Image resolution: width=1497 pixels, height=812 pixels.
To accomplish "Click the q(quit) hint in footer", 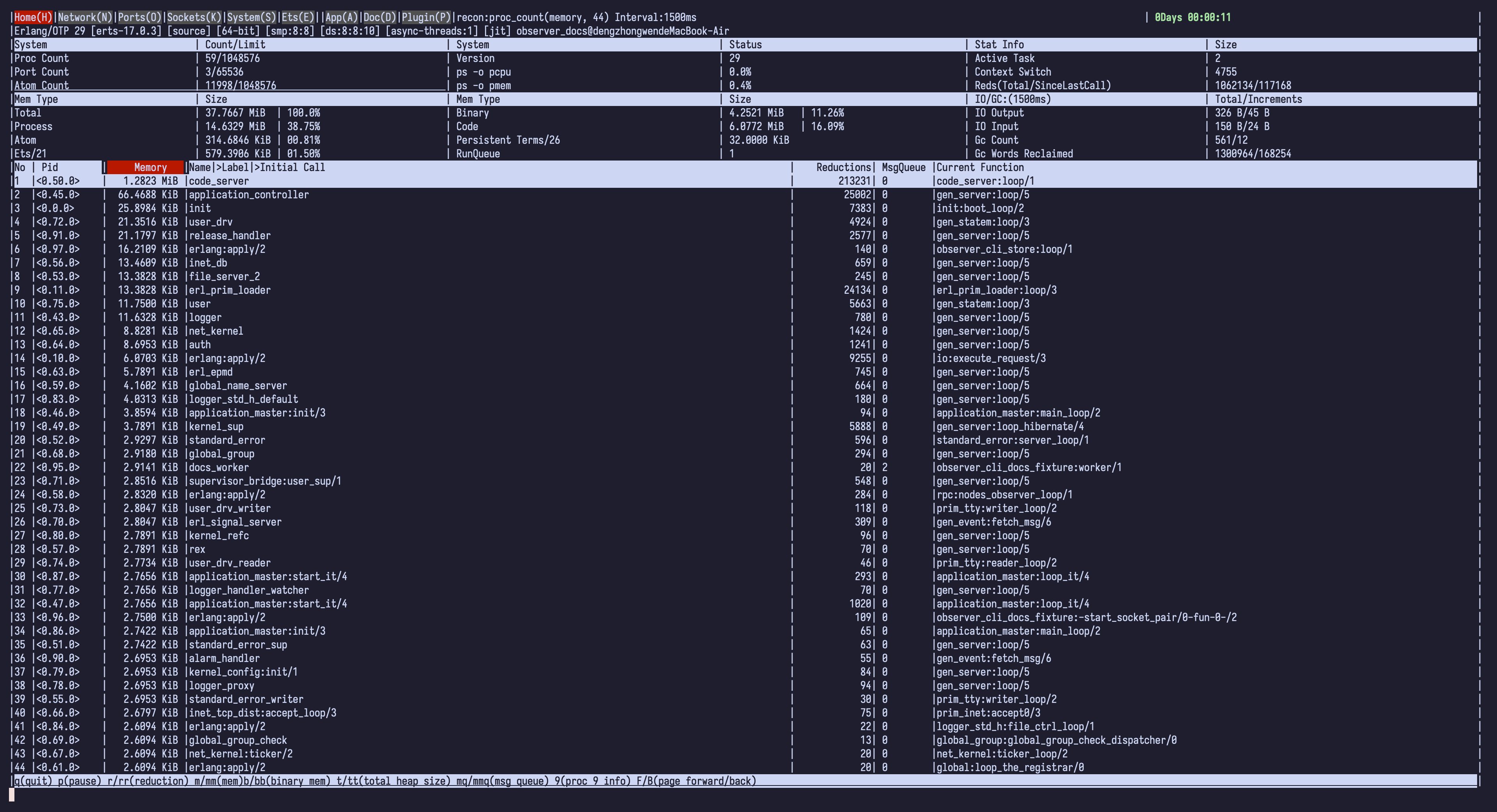I will 33,781.
